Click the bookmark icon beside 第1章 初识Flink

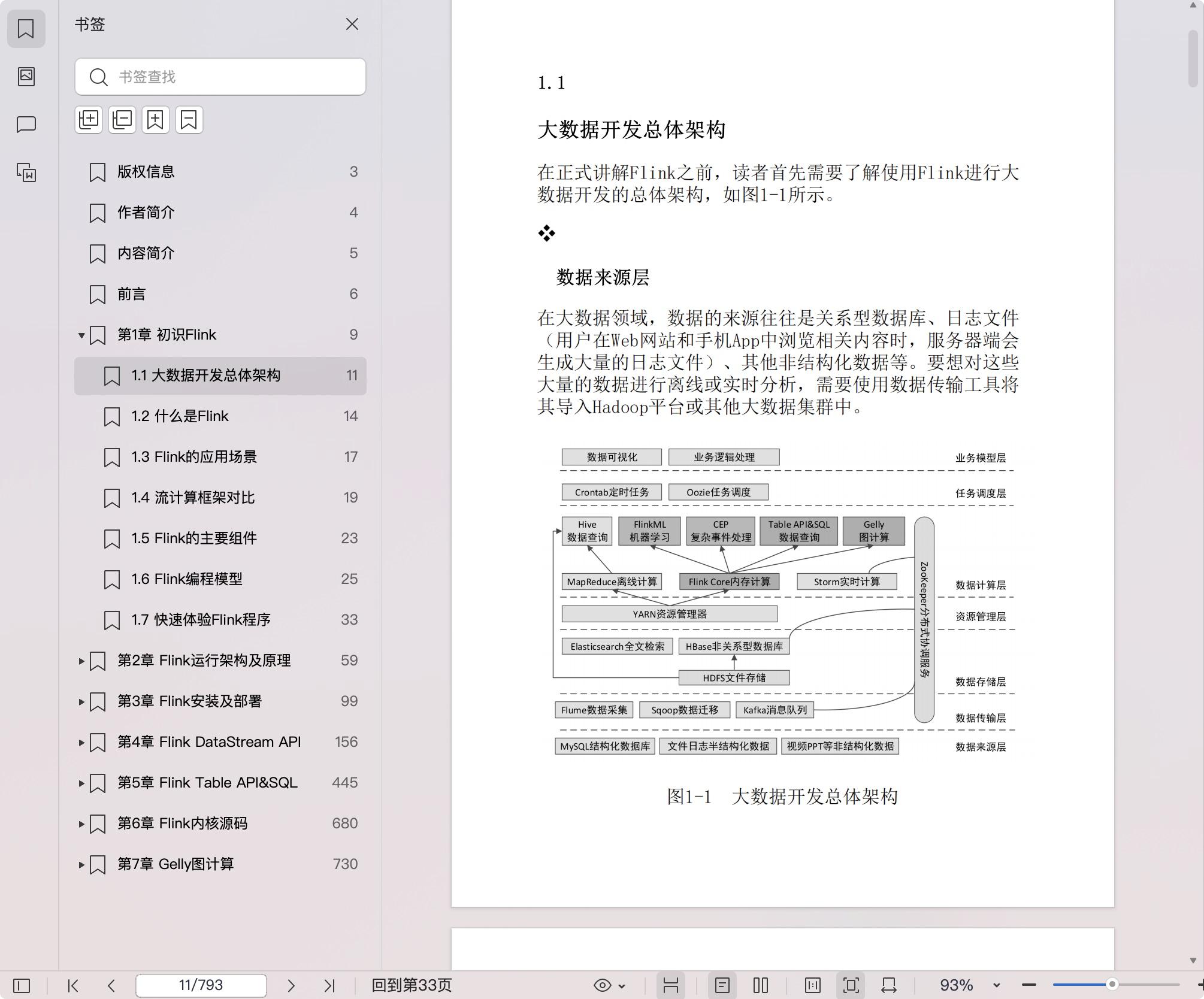click(x=98, y=335)
